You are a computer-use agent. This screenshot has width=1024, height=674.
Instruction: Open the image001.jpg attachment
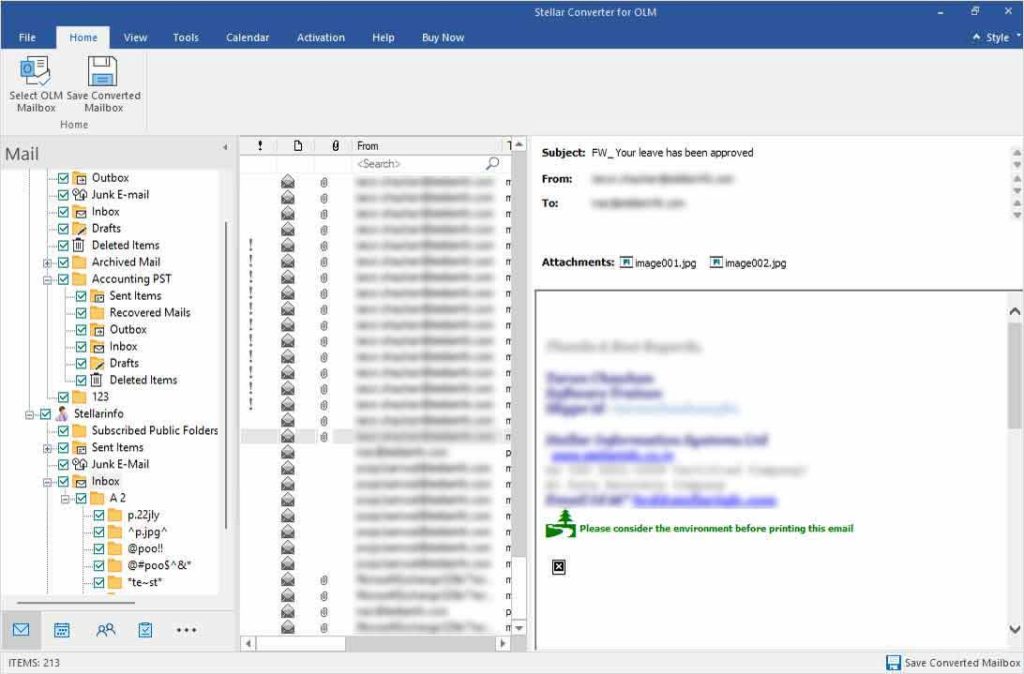point(658,263)
